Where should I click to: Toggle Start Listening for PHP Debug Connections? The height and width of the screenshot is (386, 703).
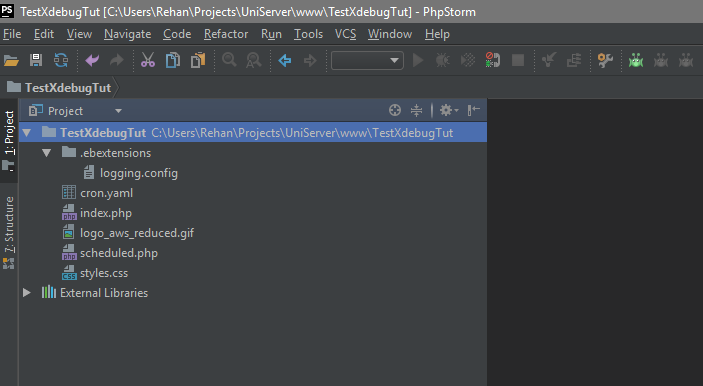[x=492, y=60]
